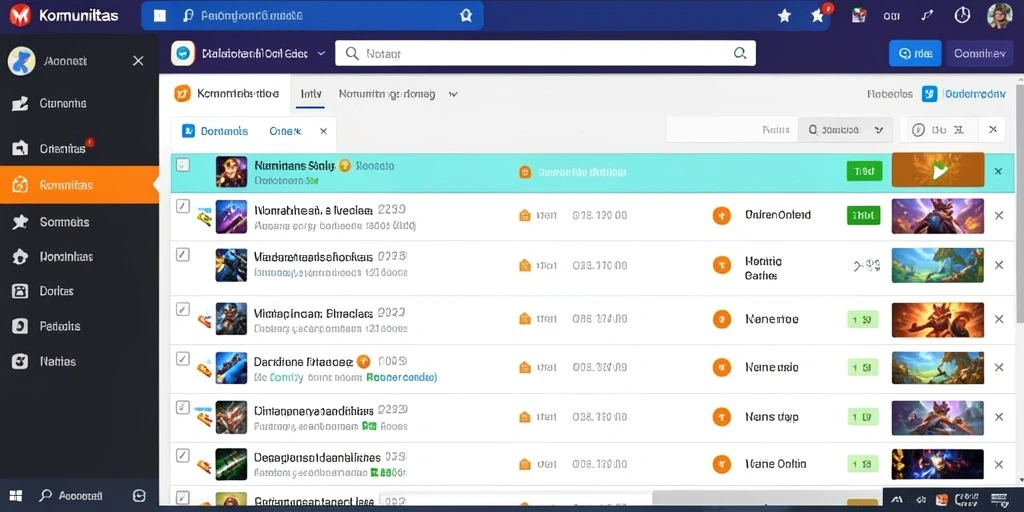This screenshot has height=512, width=1024.
Task: Click the taskbar search box
Action: (x=72, y=496)
